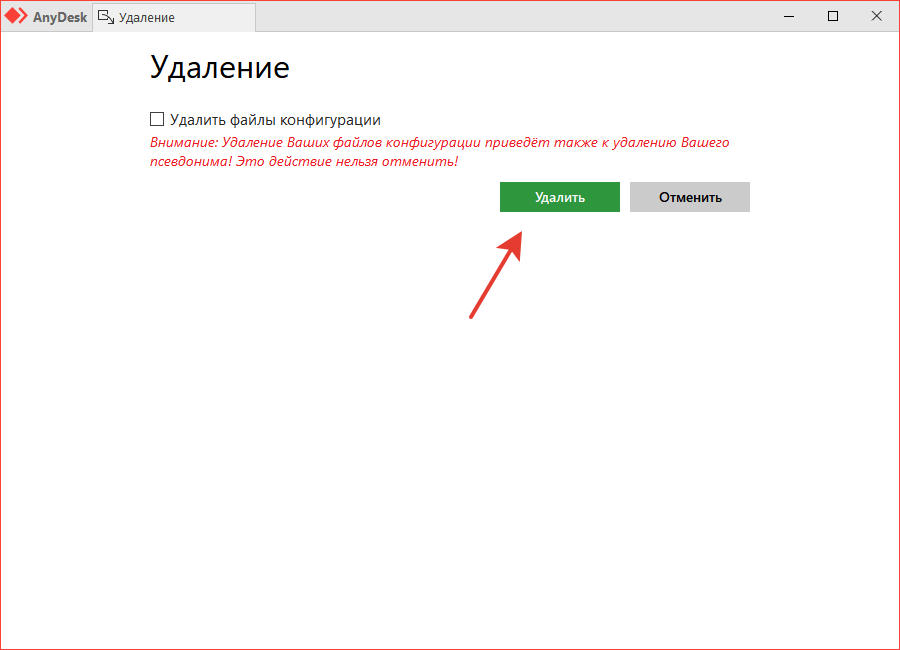The image size is (900, 650).
Task: Enable Удалить файлы конфигурации checkbox
Action: (x=157, y=119)
